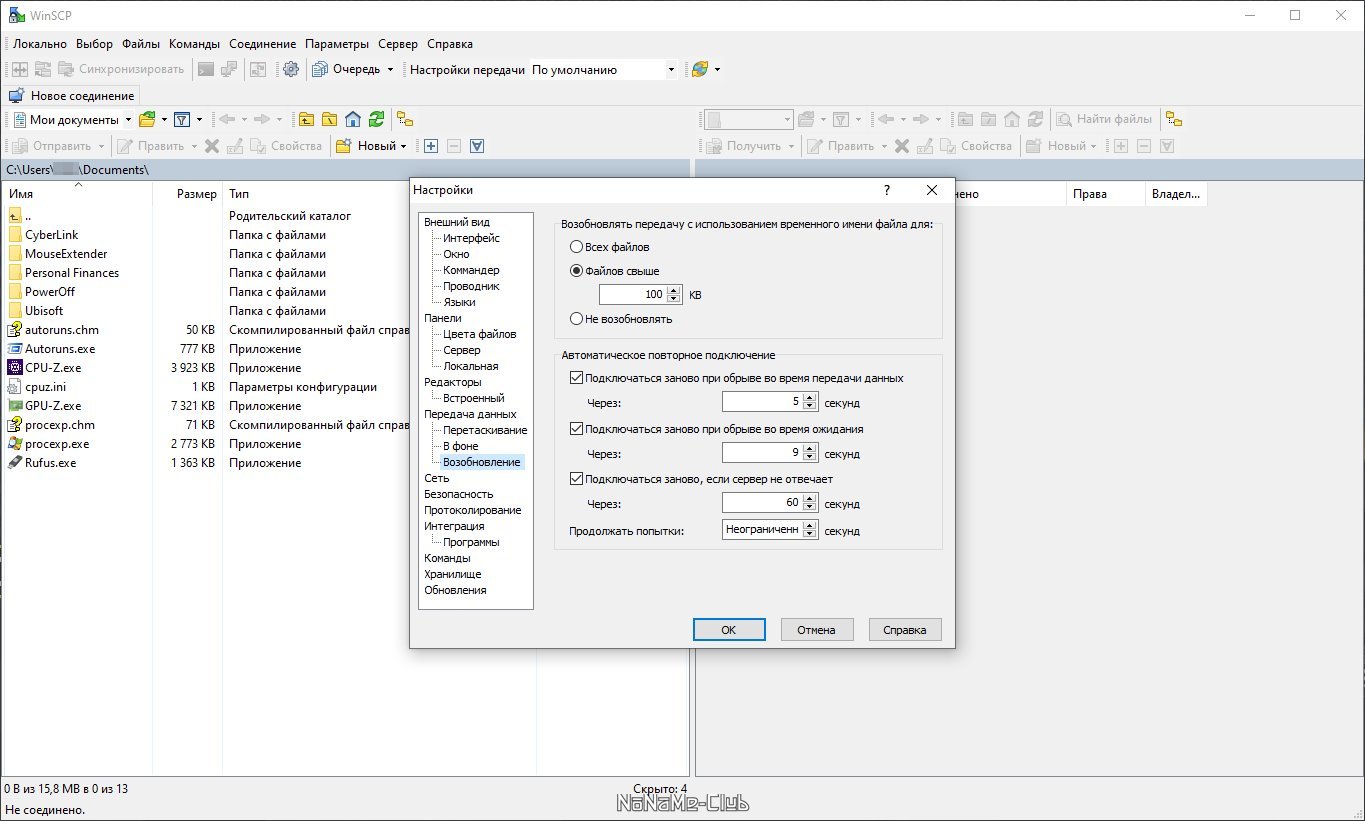This screenshot has width=1365, height=821.
Task: Open Preferences via the gear toolbar icon
Action: pos(291,69)
